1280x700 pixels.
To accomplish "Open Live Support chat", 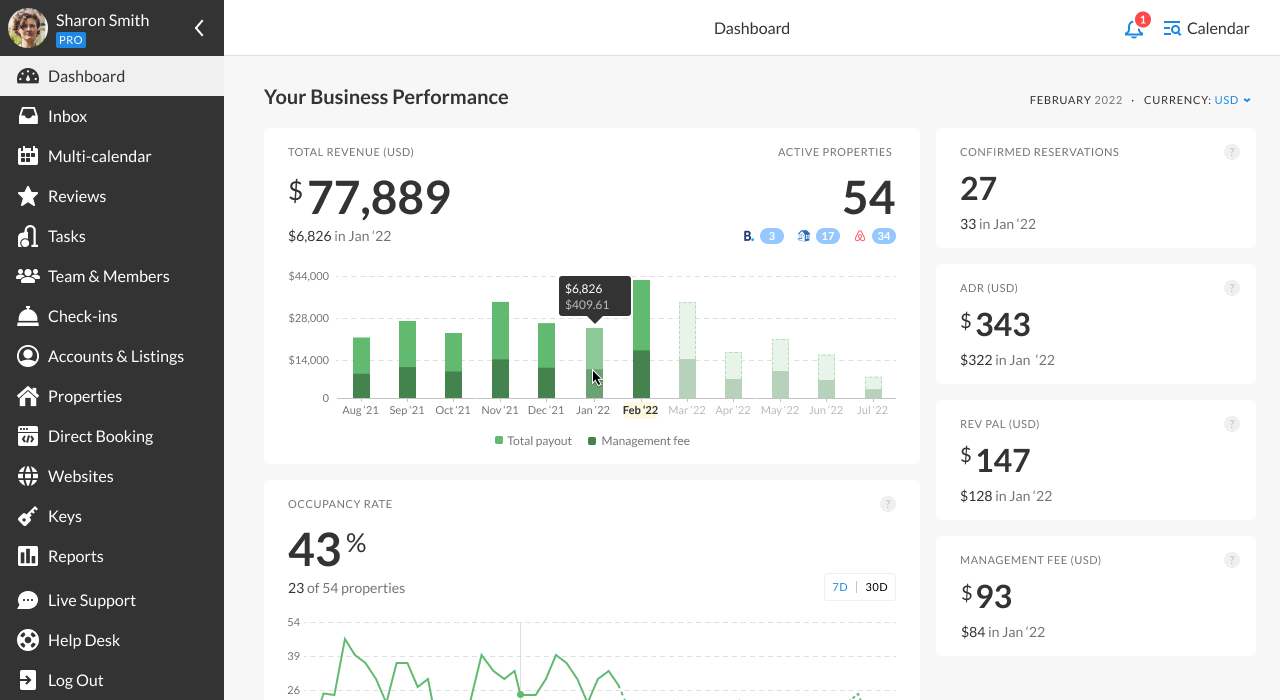I will (x=92, y=600).
